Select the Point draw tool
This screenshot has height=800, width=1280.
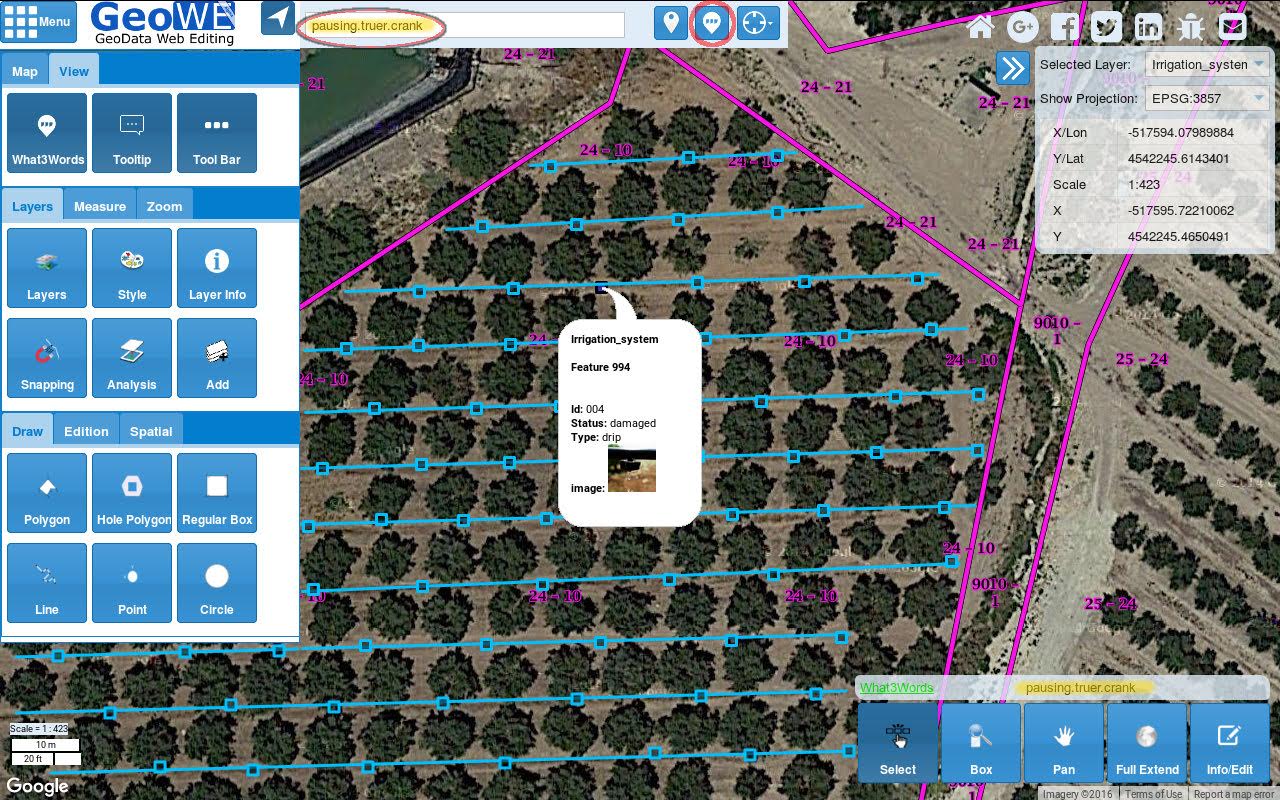(x=132, y=583)
